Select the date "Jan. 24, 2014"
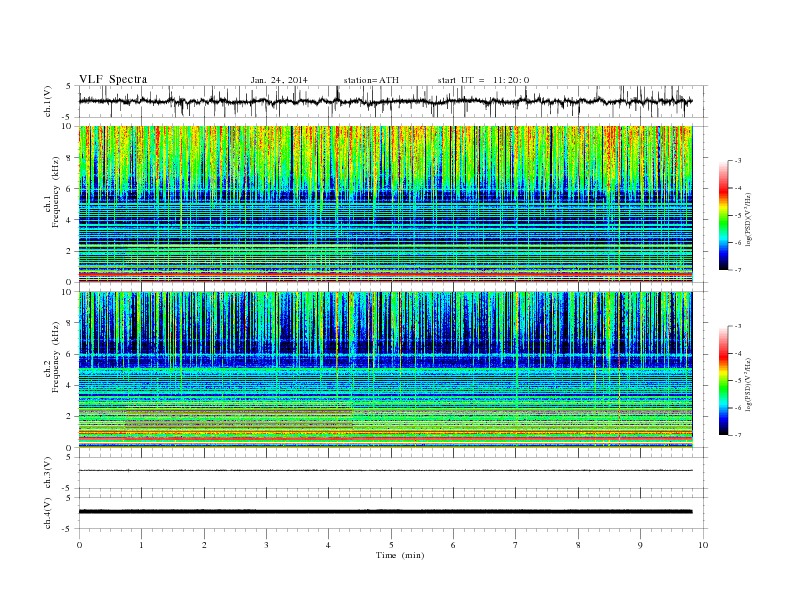The image size is (792, 612). click(x=279, y=80)
